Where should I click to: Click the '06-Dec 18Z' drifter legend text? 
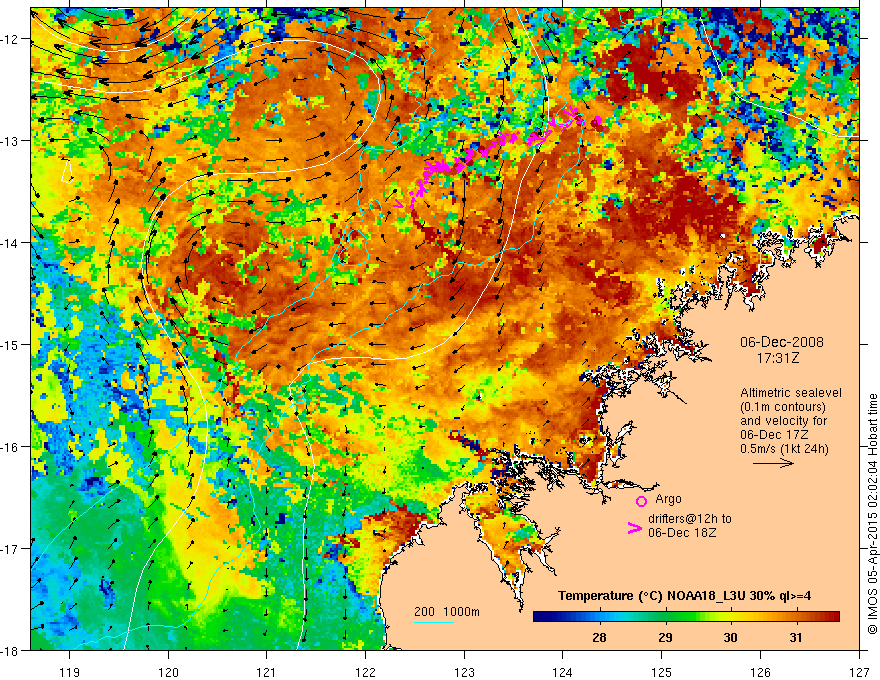[682, 533]
